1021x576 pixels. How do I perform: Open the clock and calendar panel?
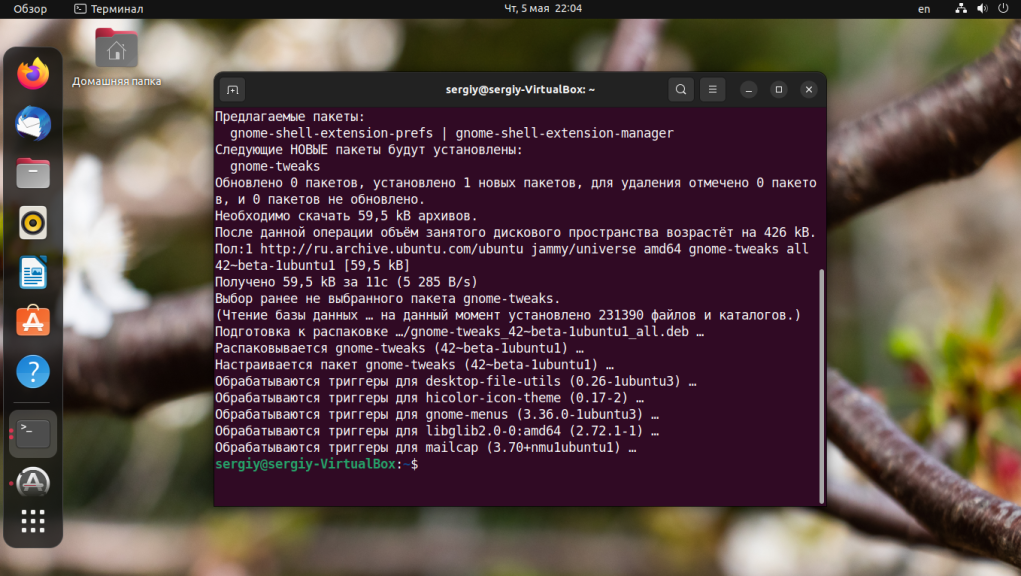[543, 8]
